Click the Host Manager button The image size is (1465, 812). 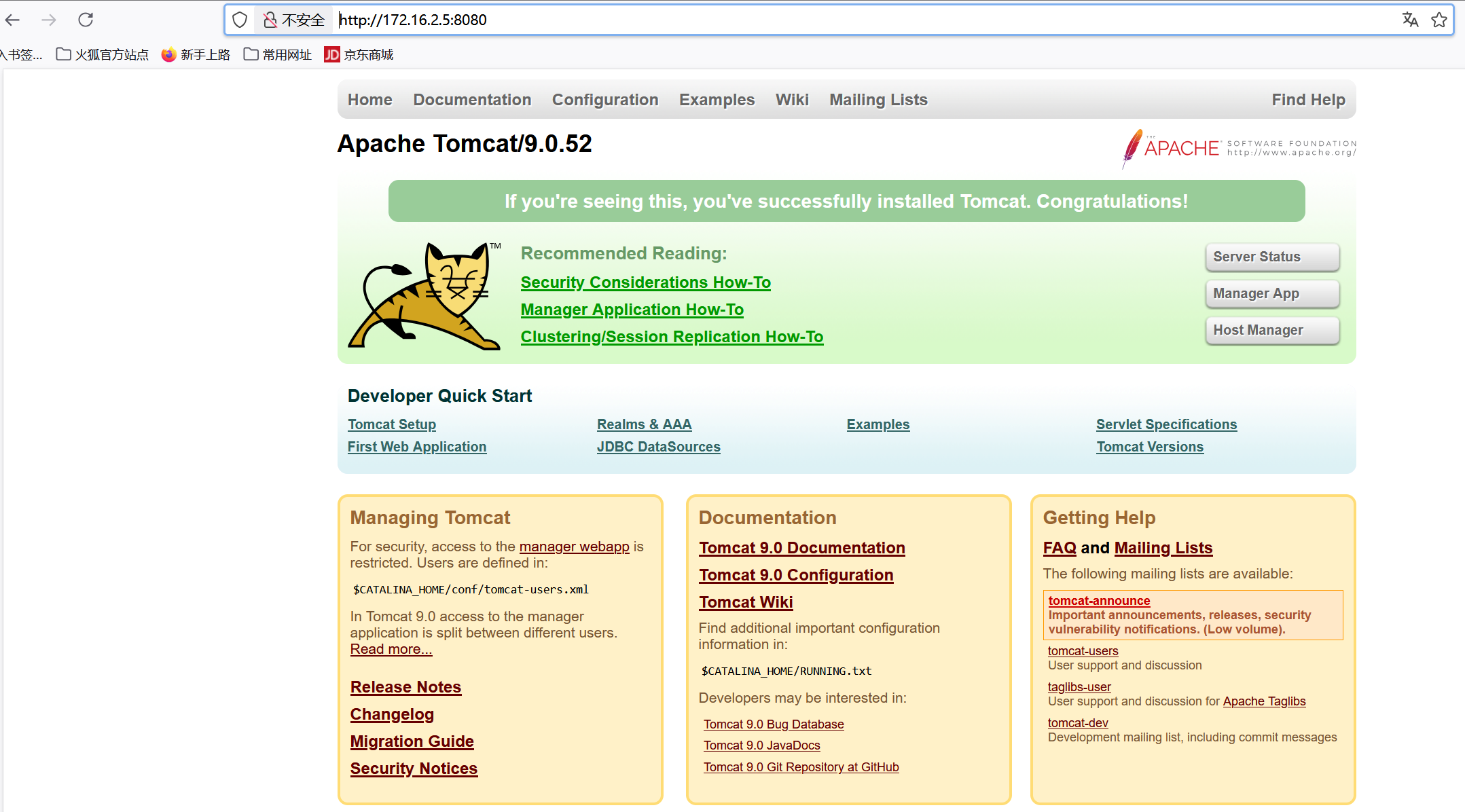(x=1272, y=330)
